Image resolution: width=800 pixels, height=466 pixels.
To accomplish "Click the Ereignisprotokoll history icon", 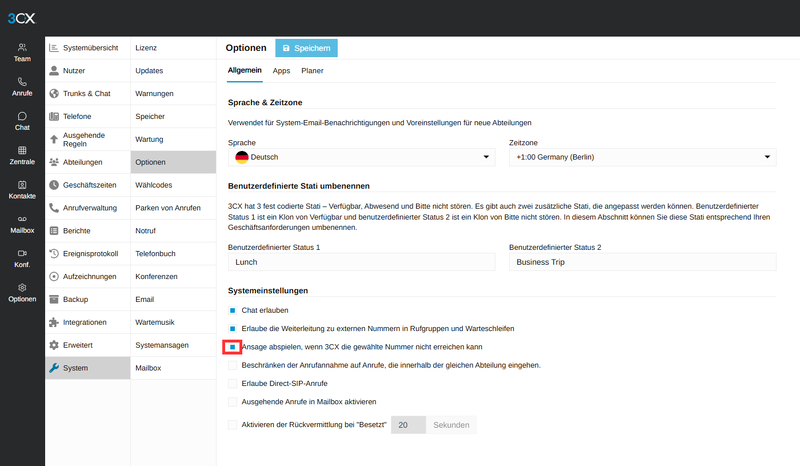I will [54, 253].
